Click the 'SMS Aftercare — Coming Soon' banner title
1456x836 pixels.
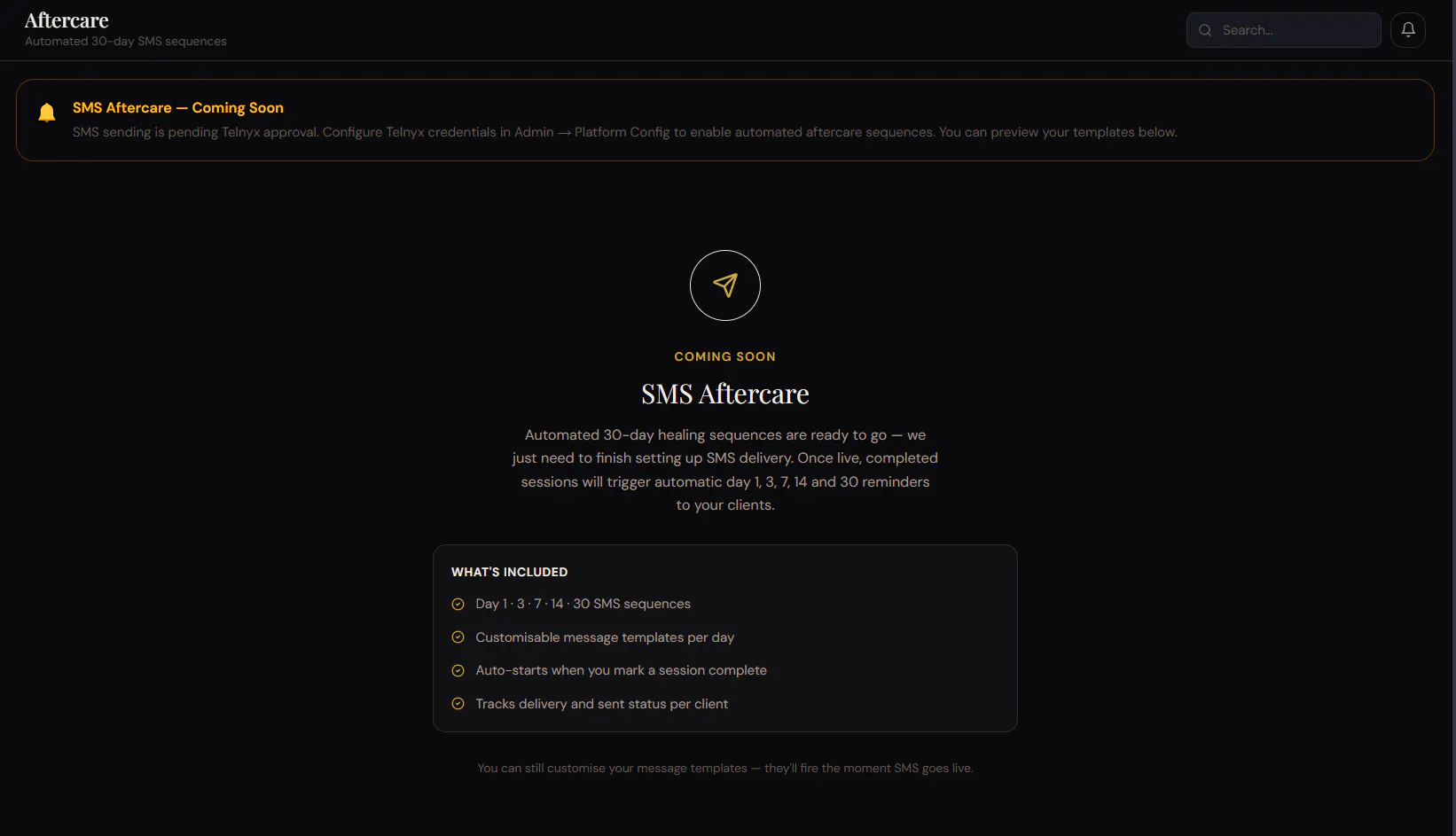click(178, 108)
